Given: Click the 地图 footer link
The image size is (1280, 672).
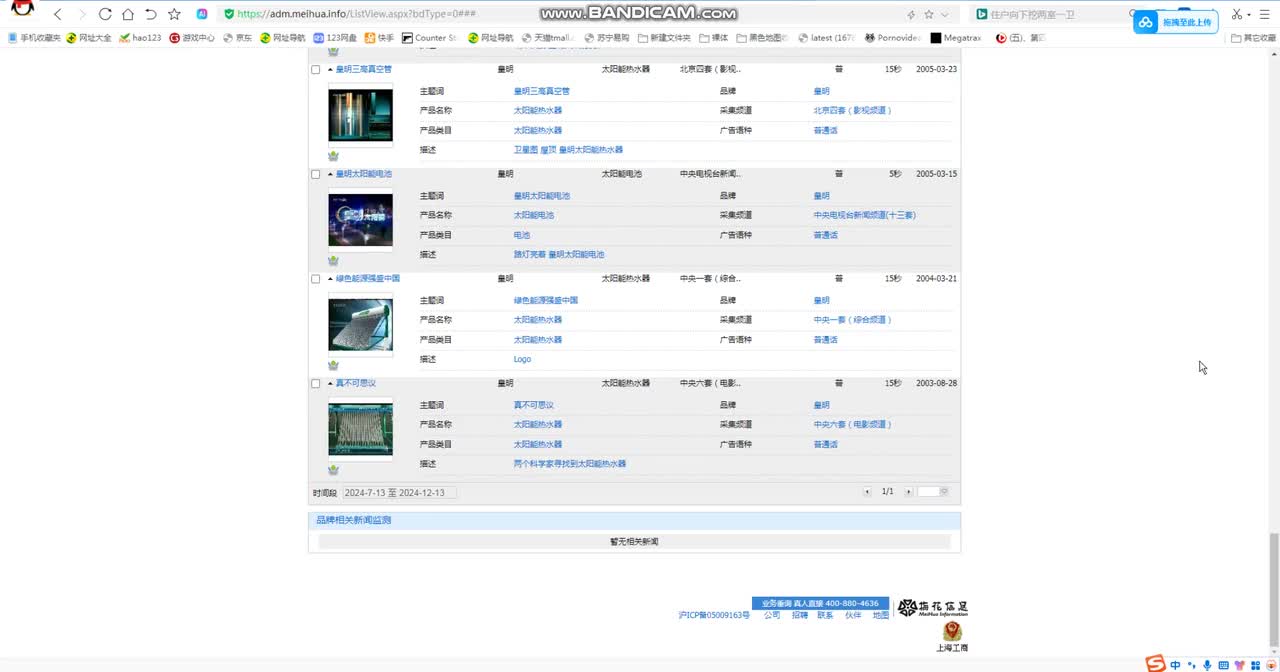Looking at the screenshot, I should [x=880, y=616].
